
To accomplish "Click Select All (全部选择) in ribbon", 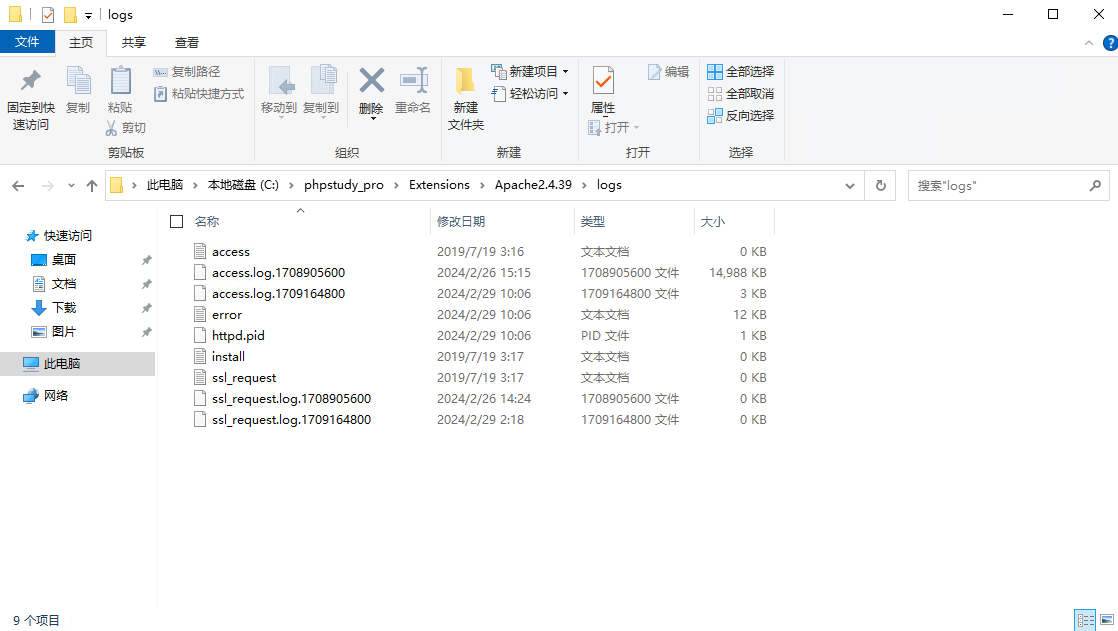I will click(x=740, y=72).
